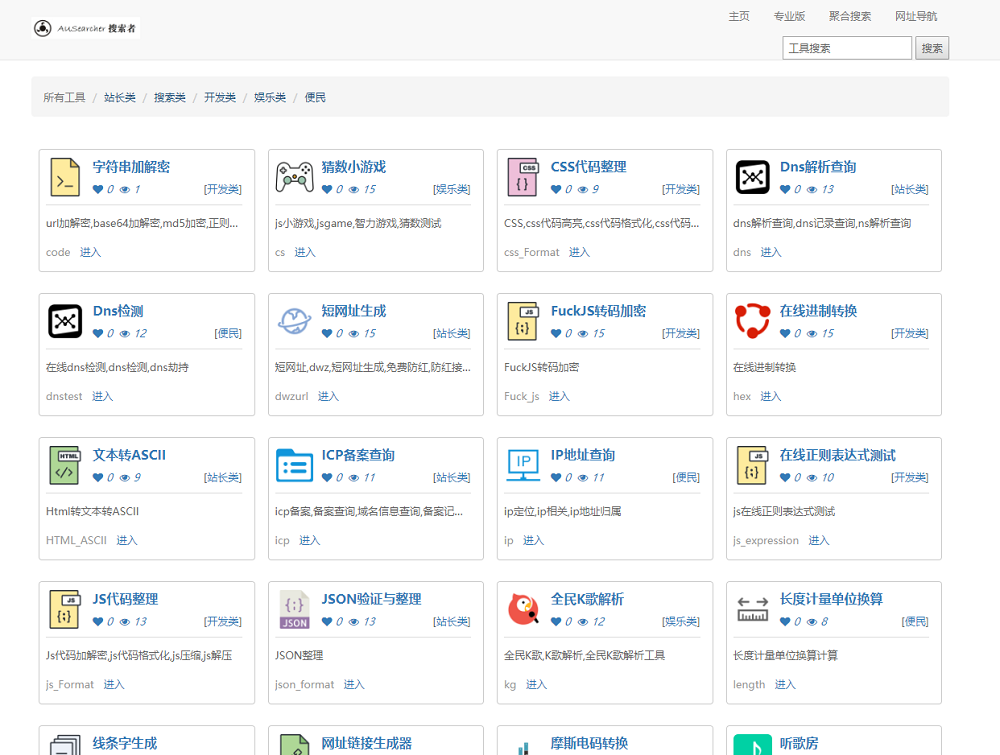
Task: Click the 长度计量单位换算 ruler icon
Action: pos(753,609)
